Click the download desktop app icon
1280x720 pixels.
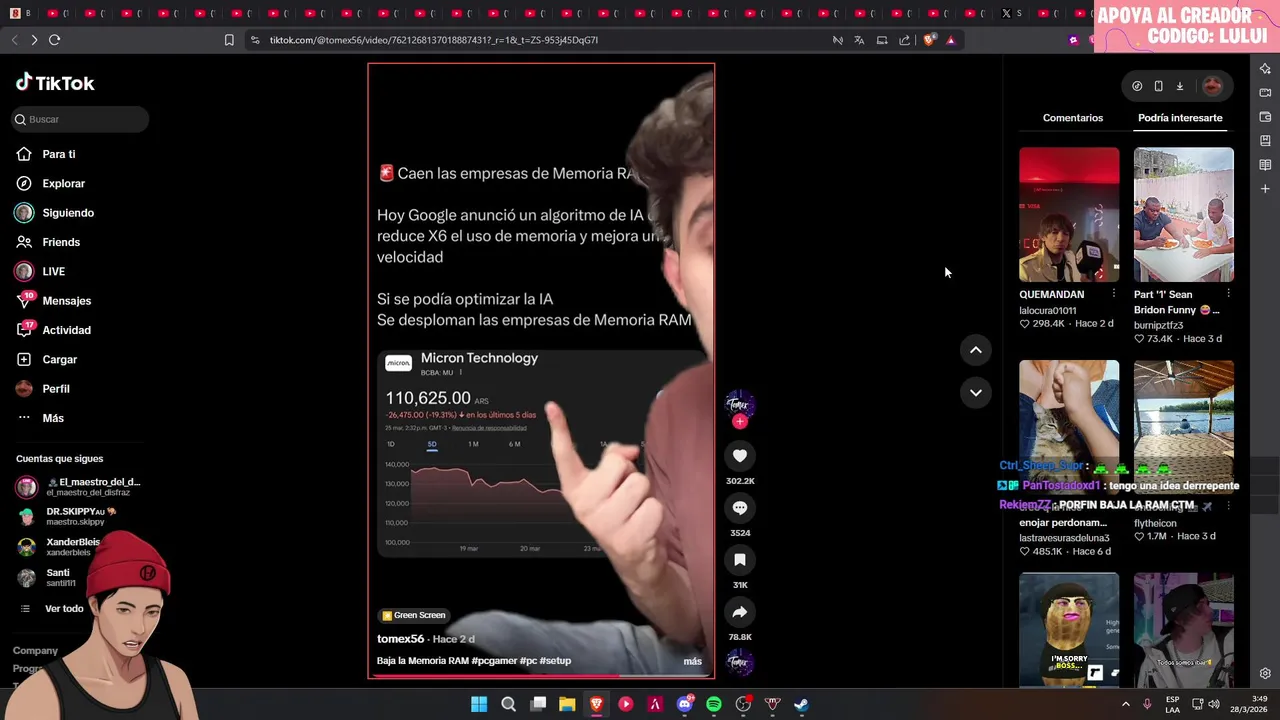tap(1180, 86)
